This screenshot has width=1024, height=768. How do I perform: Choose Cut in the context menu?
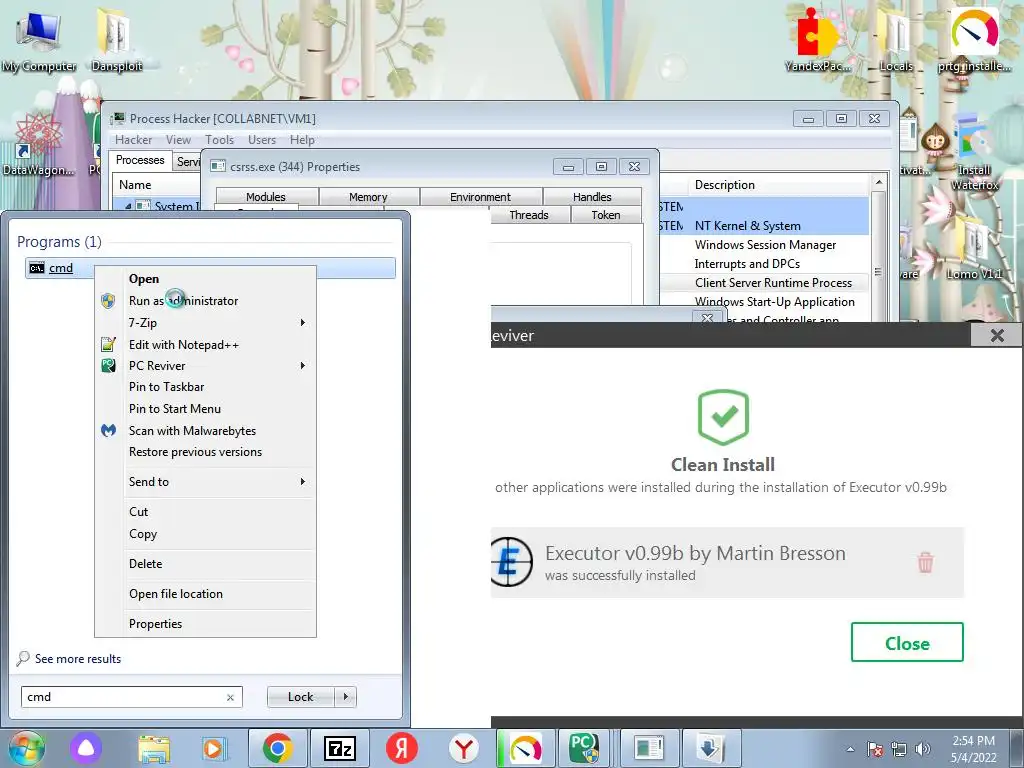(138, 512)
